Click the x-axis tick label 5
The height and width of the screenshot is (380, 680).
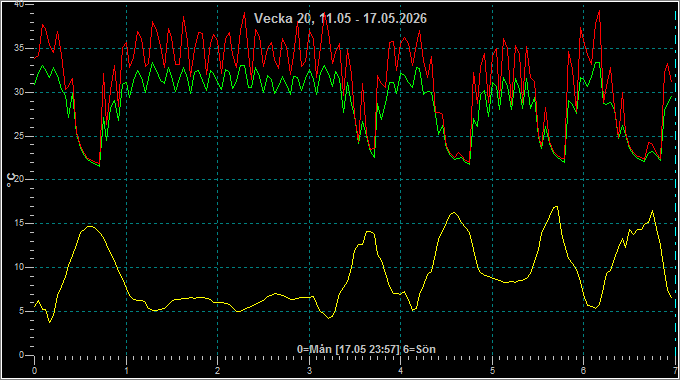click(x=492, y=371)
